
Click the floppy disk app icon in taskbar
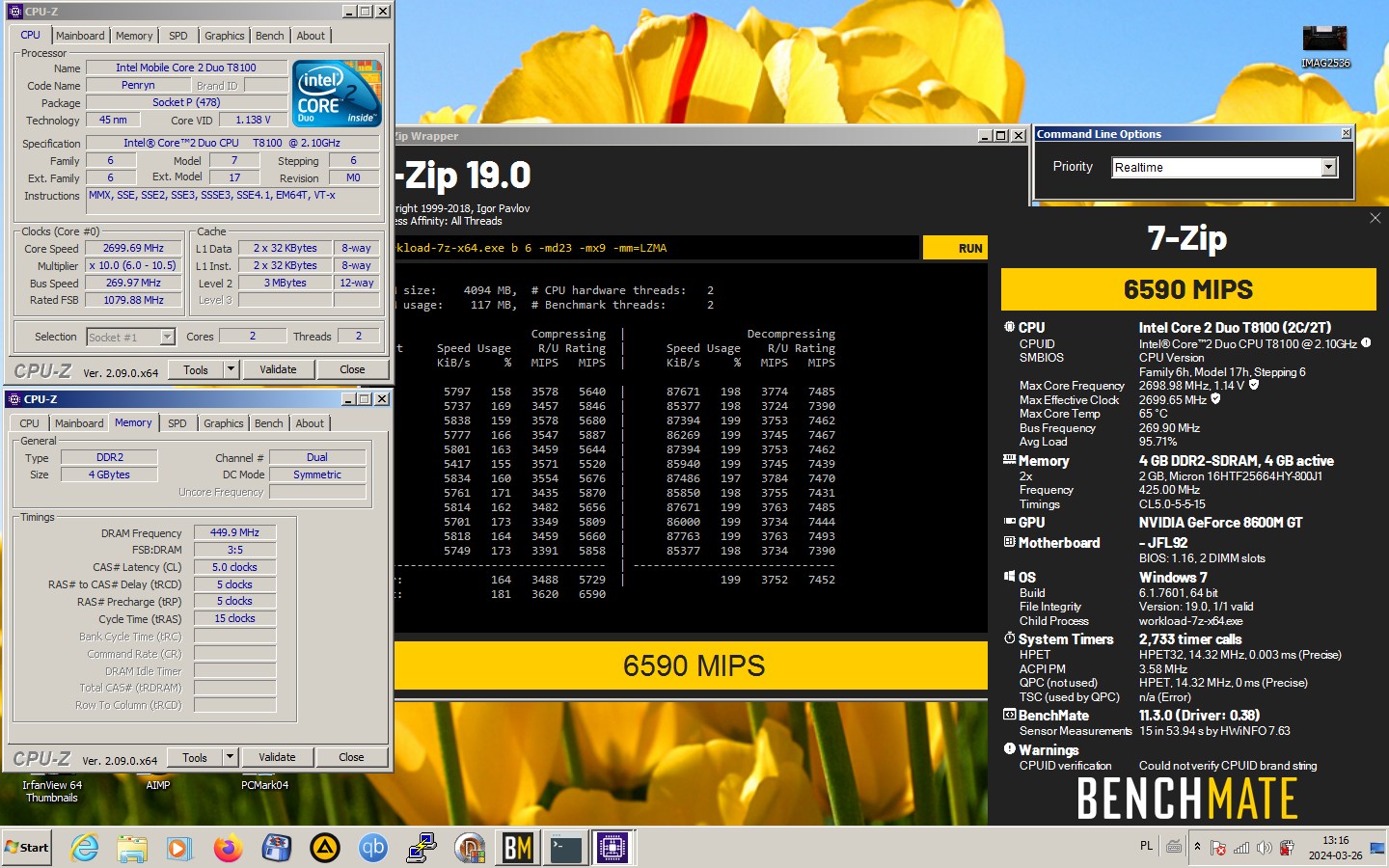tap(277, 848)
